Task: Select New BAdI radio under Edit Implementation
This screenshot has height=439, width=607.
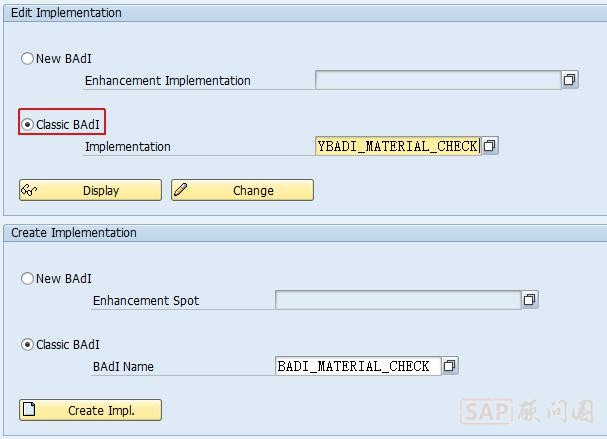Action: (27, 59)
